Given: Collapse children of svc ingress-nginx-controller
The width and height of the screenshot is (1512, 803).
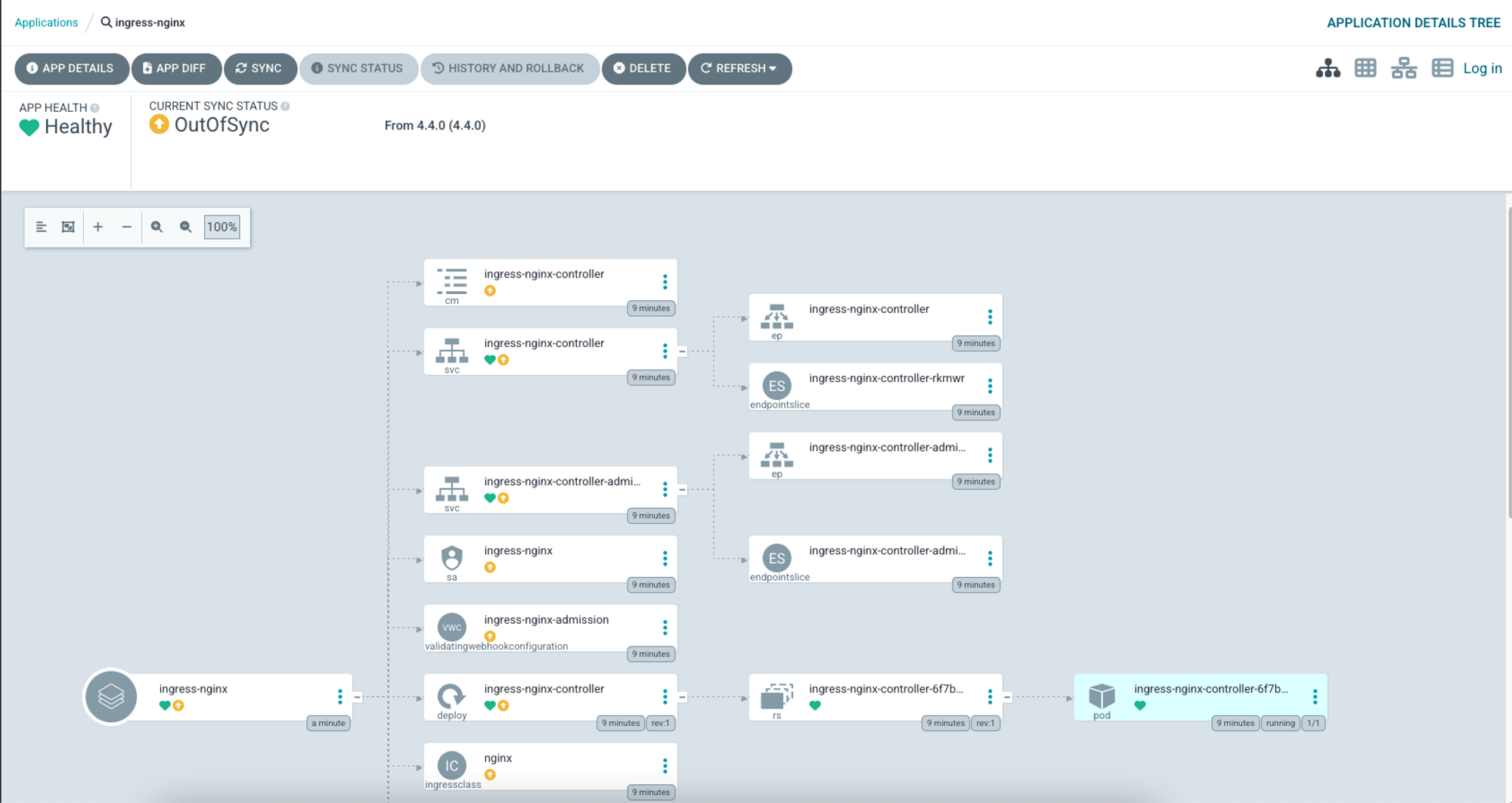Looking at the screenshot, I should [683, 352].
